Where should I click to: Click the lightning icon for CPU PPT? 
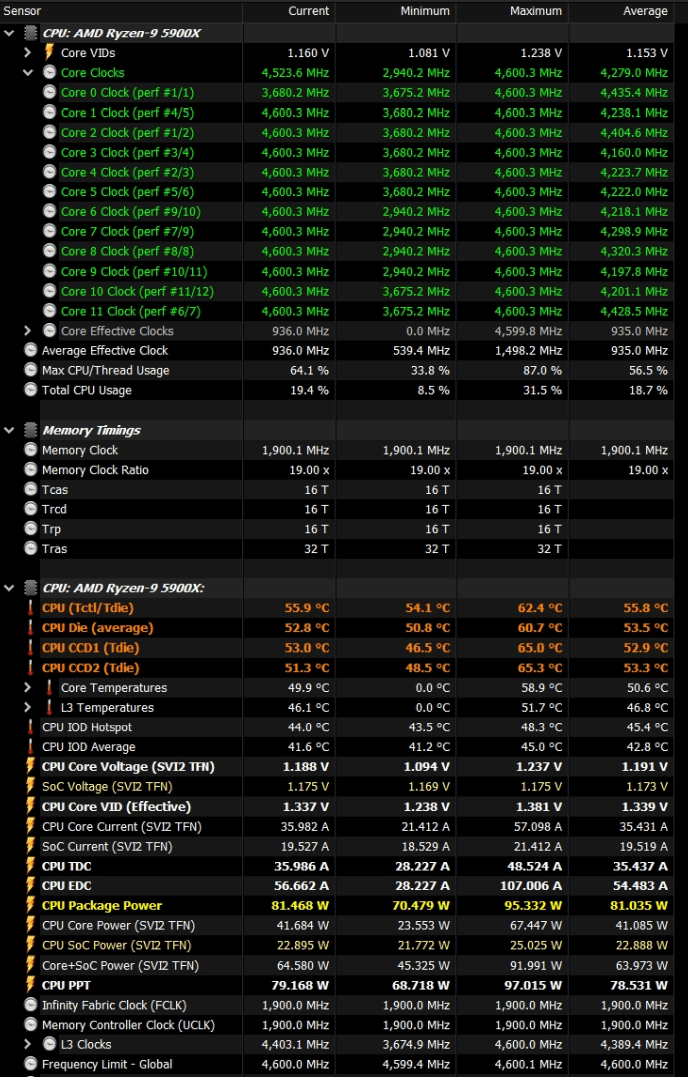coord(31,985)
